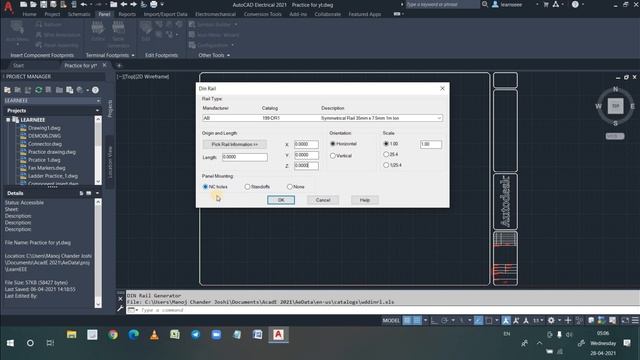Click the Undo arrow in quick access toolbar

(x=84, y=4)
